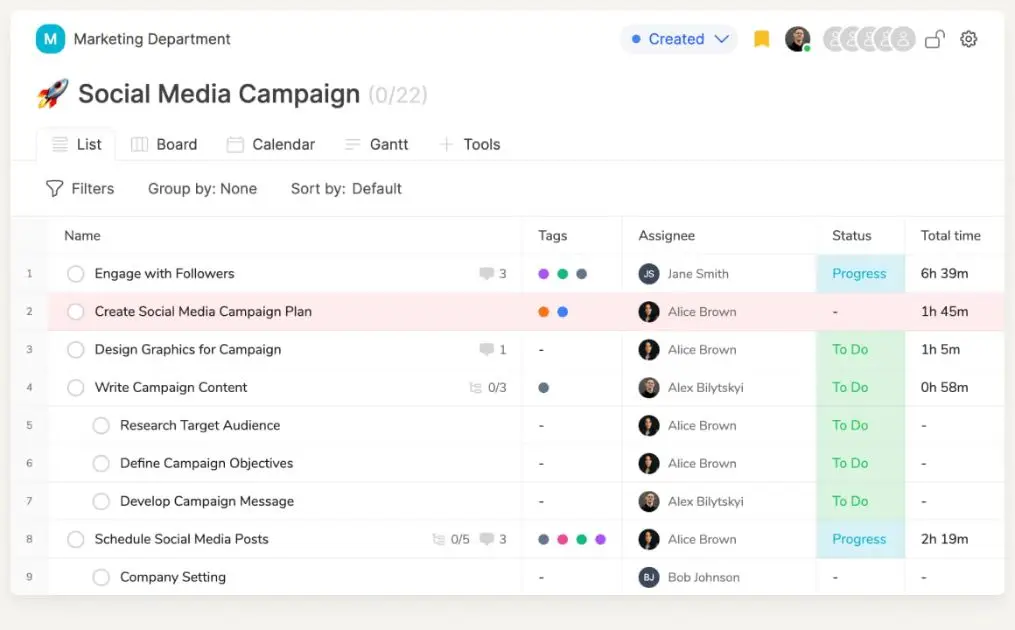This screenshot has height=630, width=1015.
Task: Click the Marketing Department M logo
Action: click(x=50, y=39)
